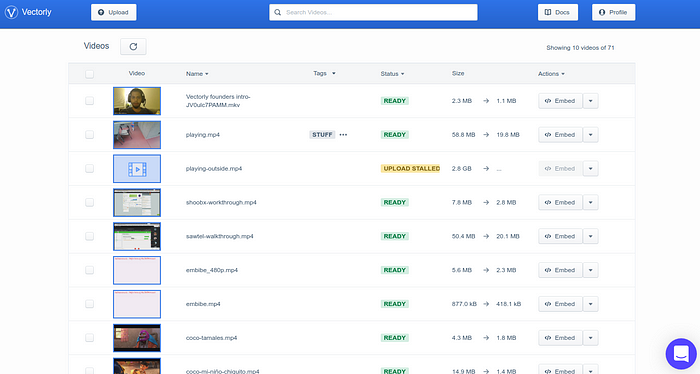Open the playing-outside.mp4 placeholder thumbnail

(137, 169)
